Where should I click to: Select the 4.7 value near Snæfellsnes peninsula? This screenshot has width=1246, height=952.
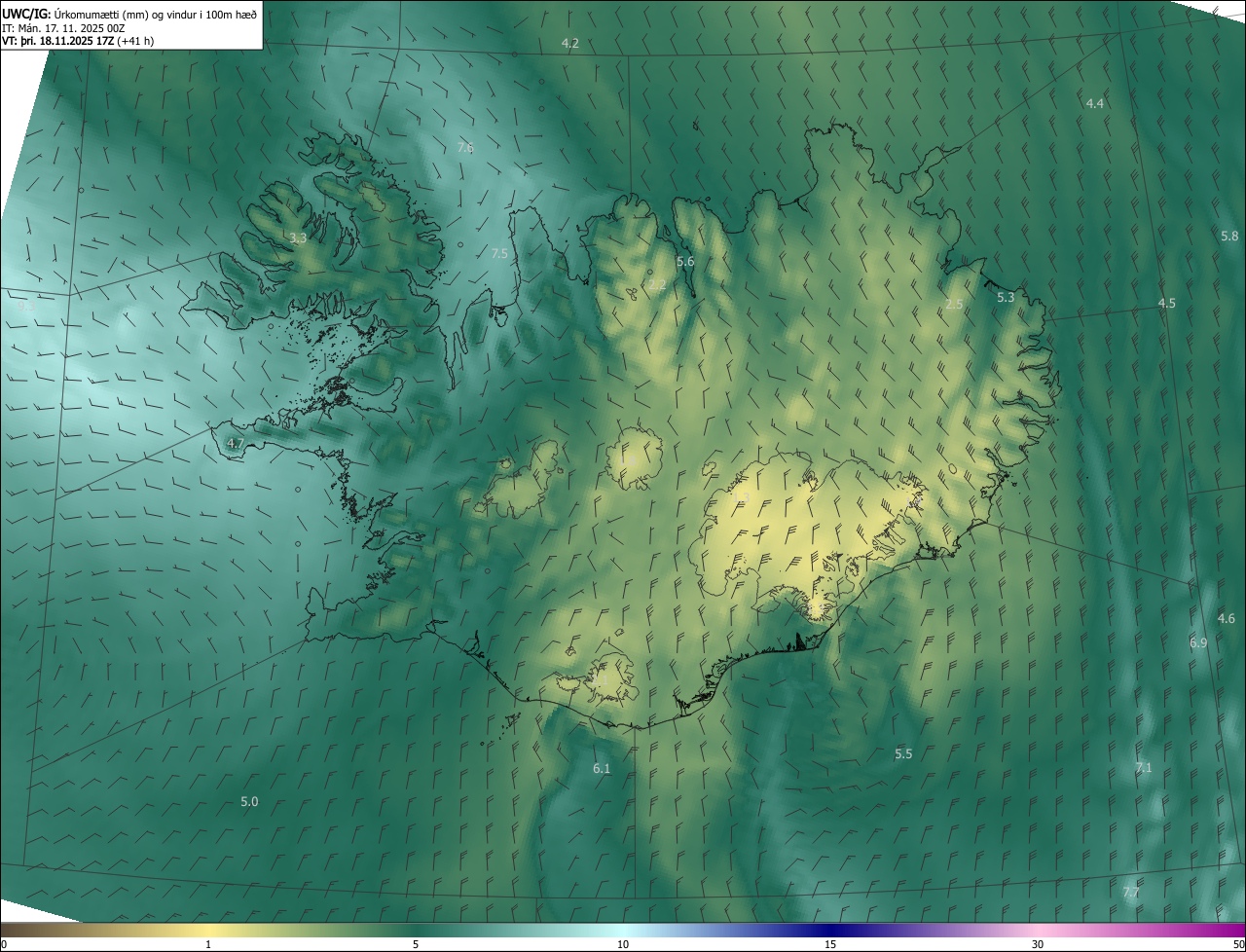pos(235,444)
